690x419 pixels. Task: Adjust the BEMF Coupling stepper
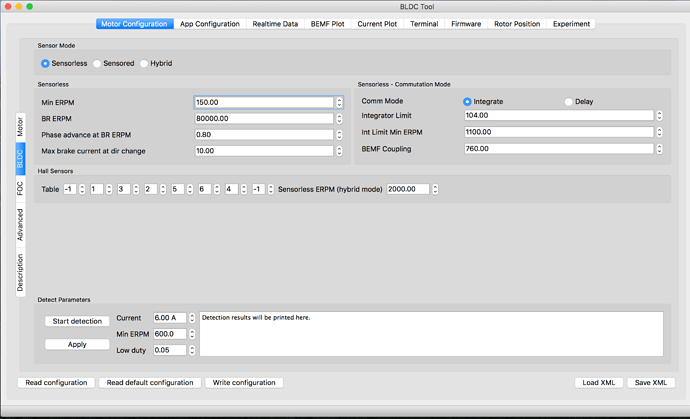coord(660,149)
